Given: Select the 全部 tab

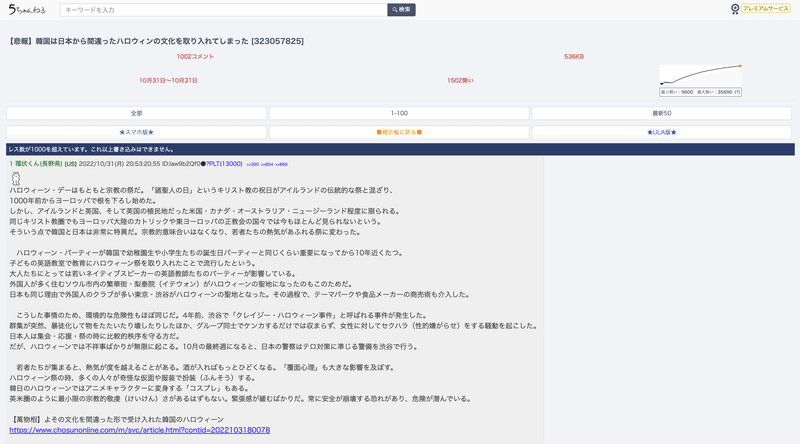Looking at the screenshot, I should 136,113.
